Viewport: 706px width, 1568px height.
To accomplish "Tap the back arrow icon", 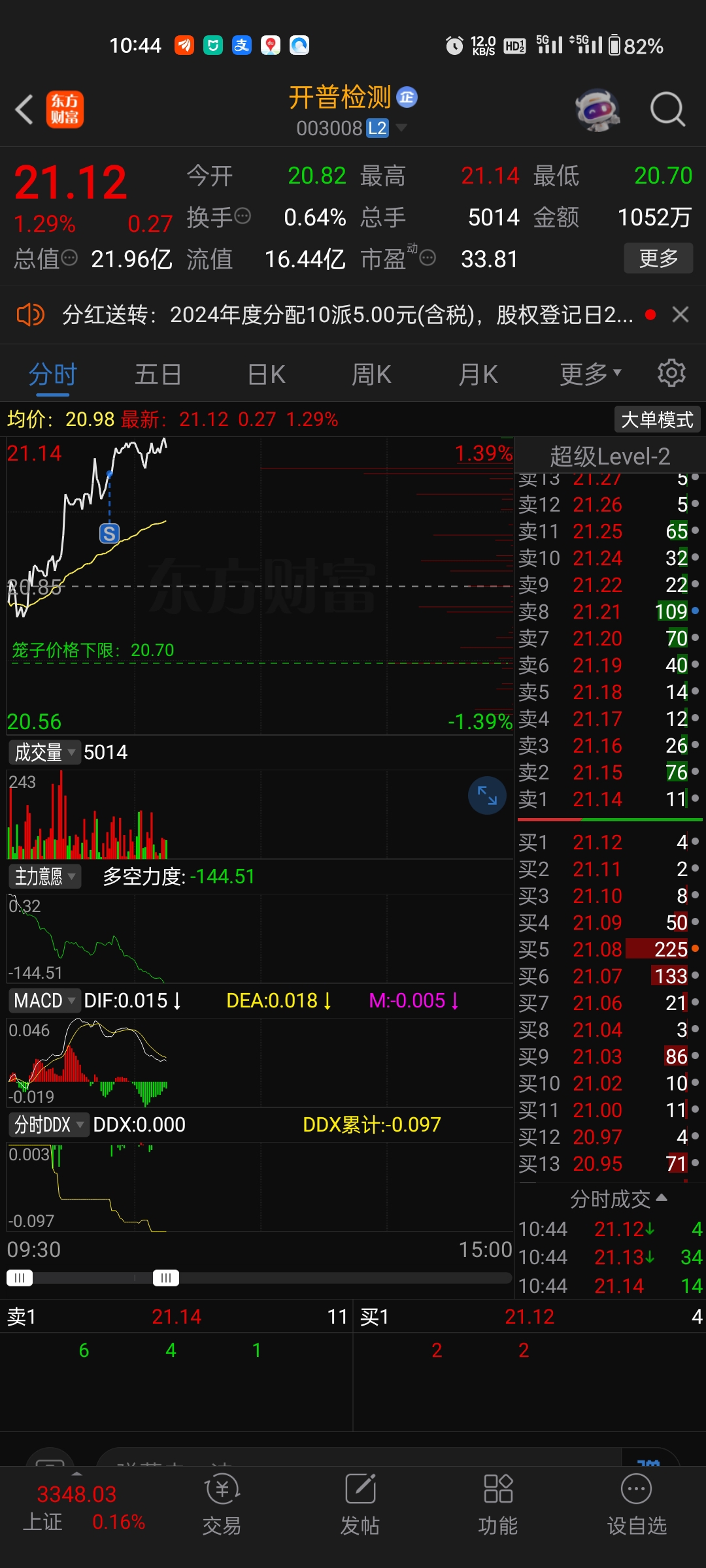I will tap(25, 109).
